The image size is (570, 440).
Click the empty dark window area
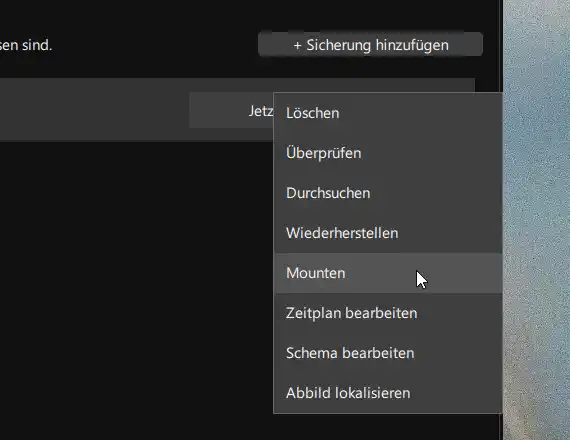135,291
